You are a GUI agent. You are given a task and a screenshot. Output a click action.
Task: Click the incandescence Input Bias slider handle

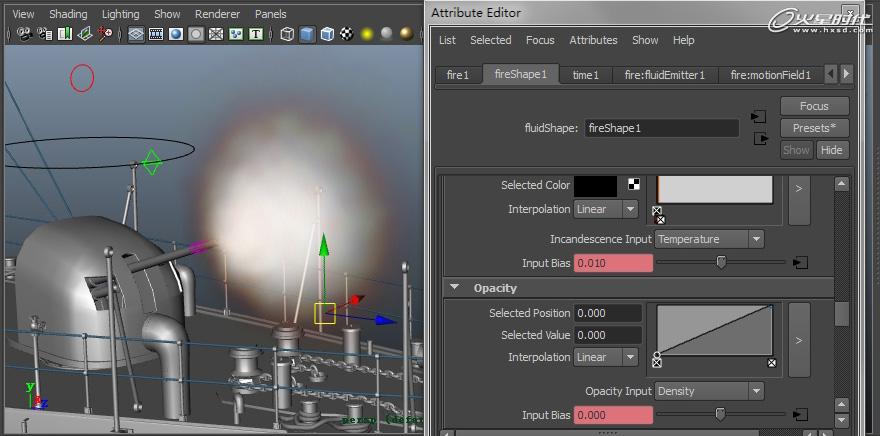point(722,261)
